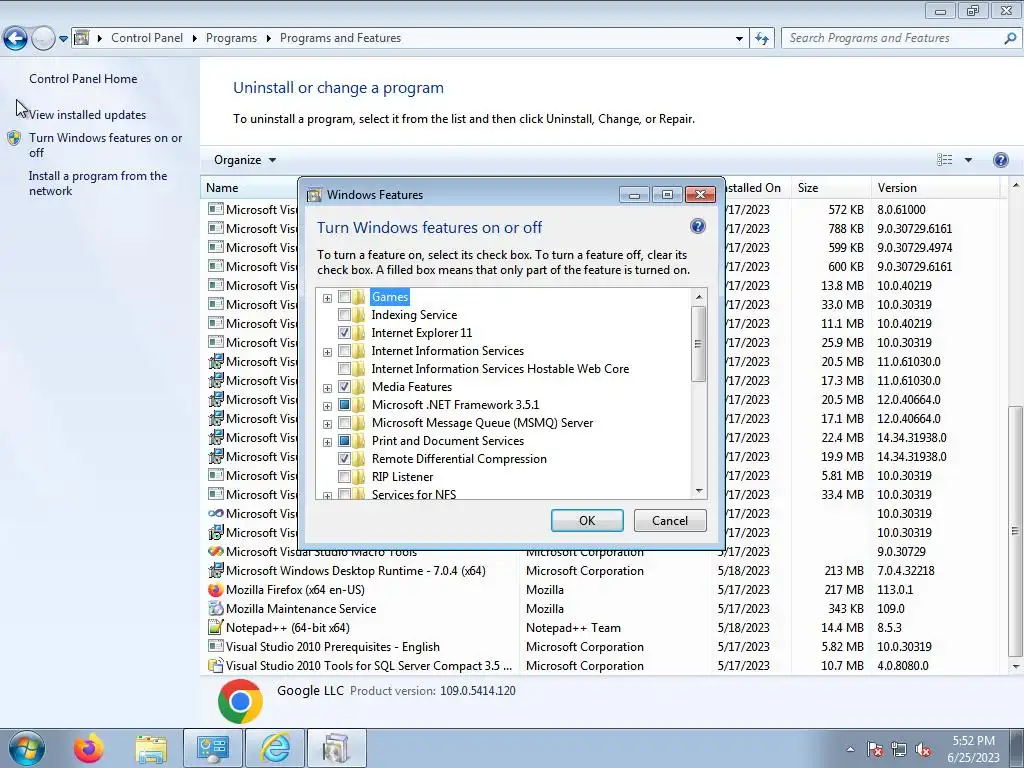
Task: Expand Microsoft .NET Framework 3.5.1 node
Action: tap(327, 406)
